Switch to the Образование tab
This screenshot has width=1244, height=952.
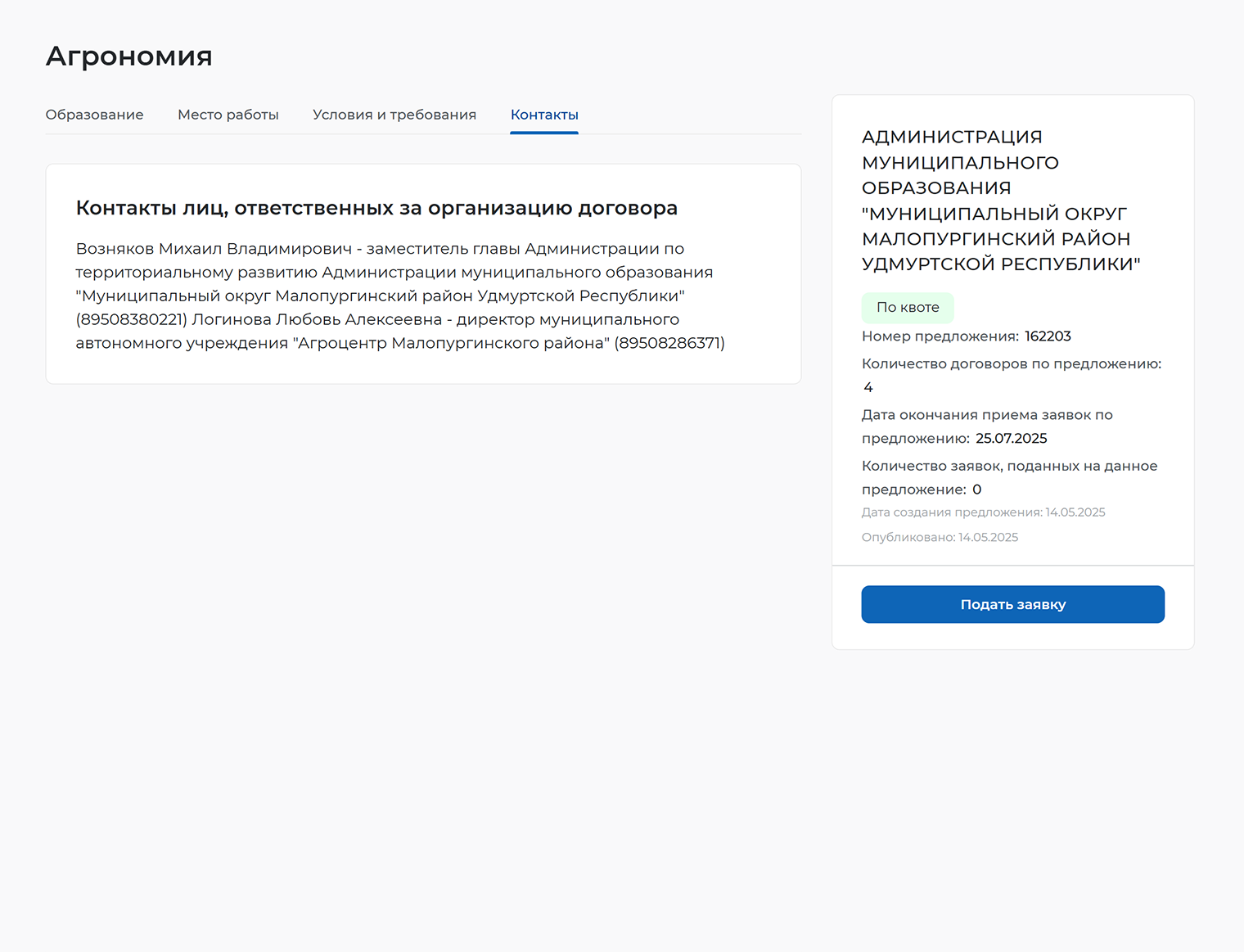(94, 115)
